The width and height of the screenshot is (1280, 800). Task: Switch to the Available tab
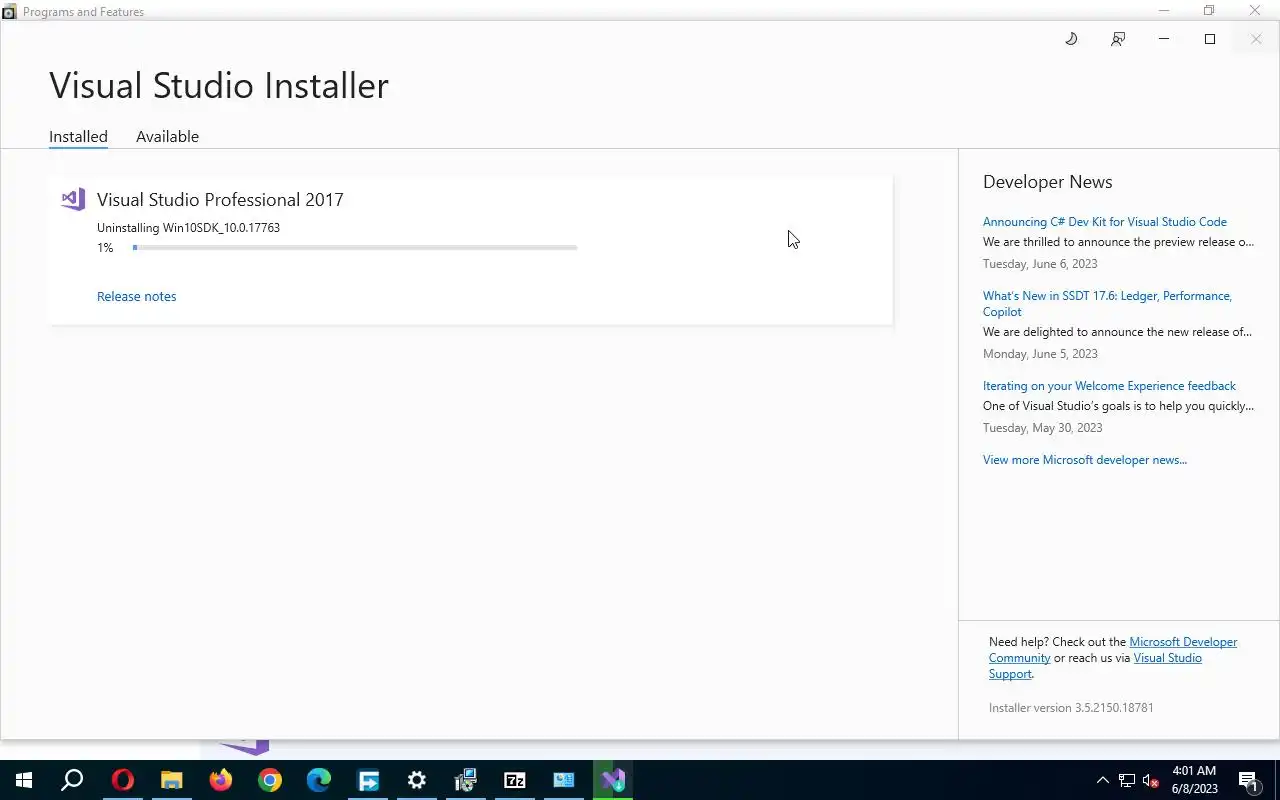coord(167,137)
